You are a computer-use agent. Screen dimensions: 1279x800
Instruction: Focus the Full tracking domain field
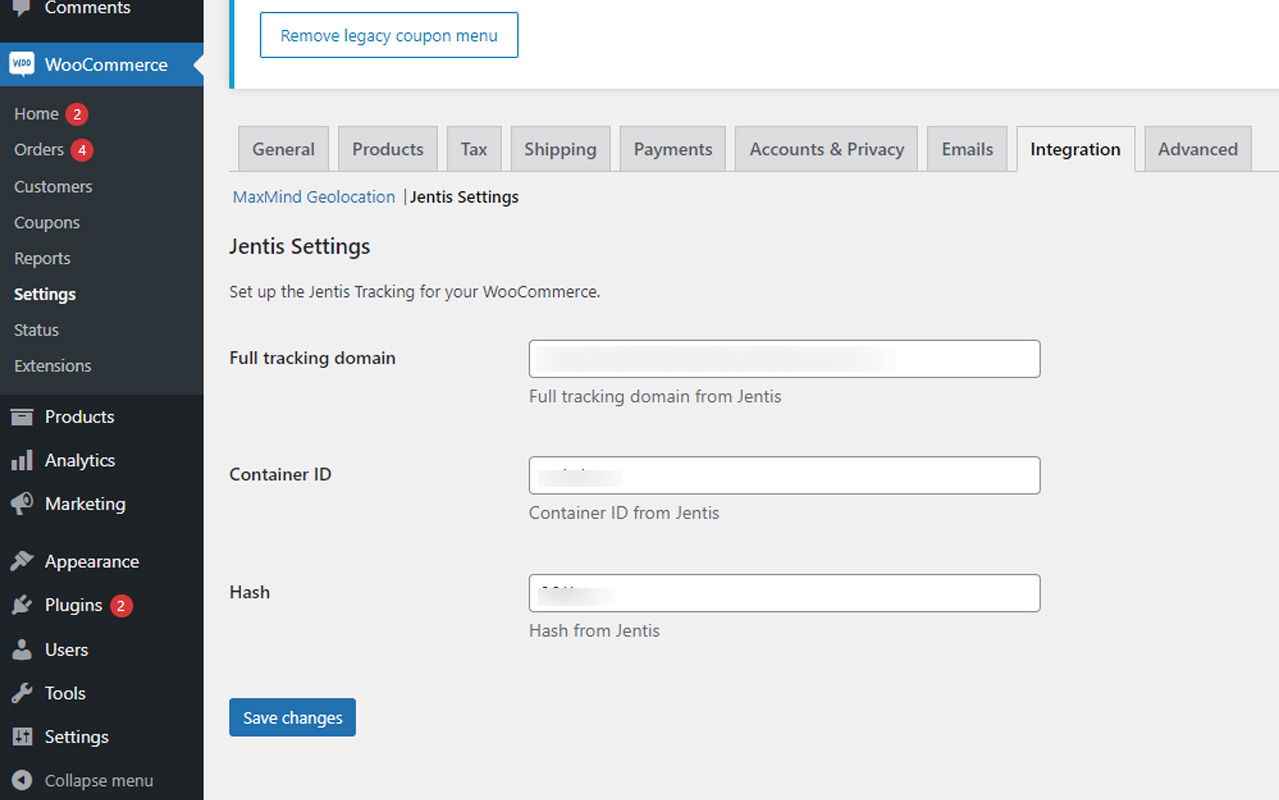784,359
